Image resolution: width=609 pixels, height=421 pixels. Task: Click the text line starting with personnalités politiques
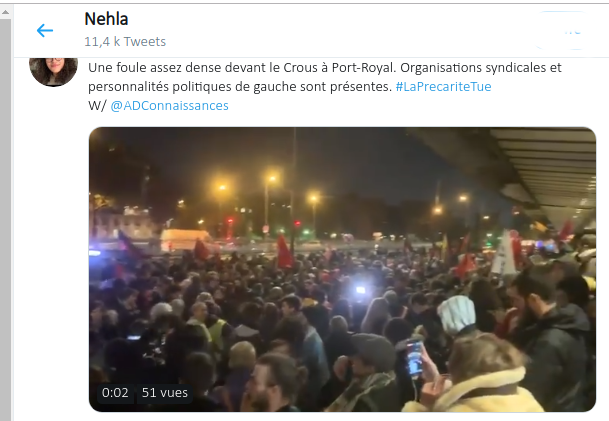pos(240,86)
